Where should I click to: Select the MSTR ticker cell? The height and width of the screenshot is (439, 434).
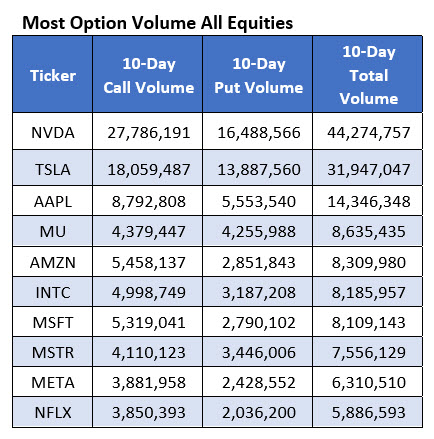[53, 352]
